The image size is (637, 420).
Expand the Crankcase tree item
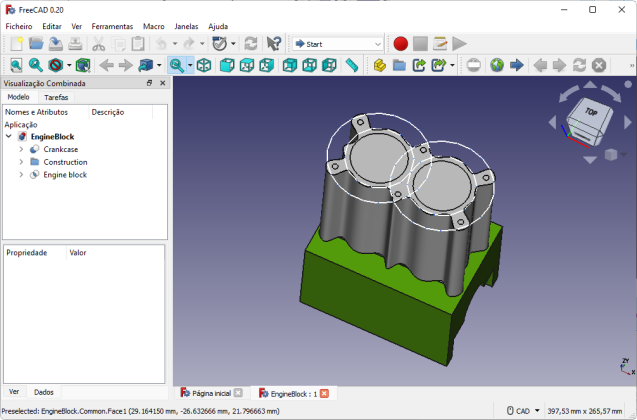21,149
